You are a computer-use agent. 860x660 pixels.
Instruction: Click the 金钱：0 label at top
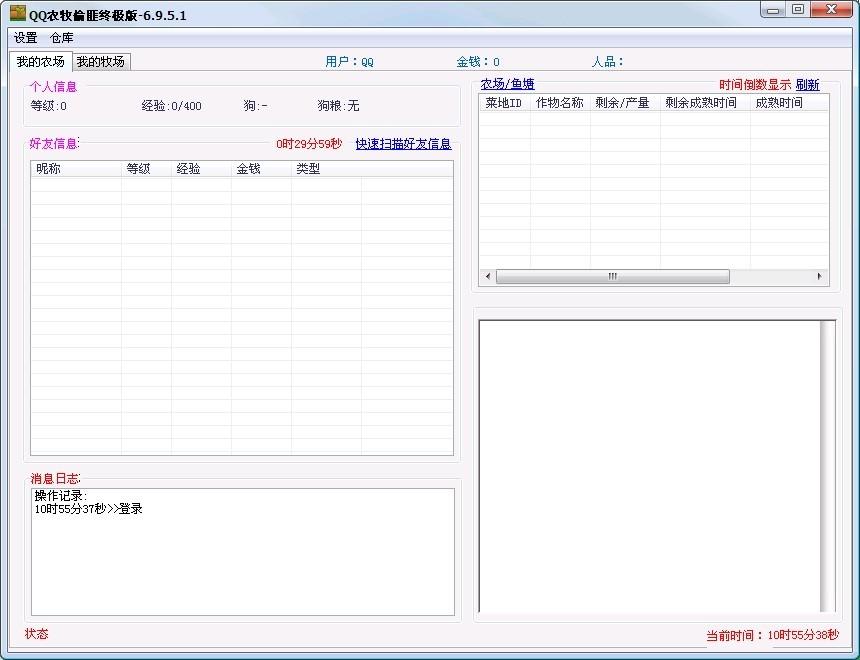(478, 62)
